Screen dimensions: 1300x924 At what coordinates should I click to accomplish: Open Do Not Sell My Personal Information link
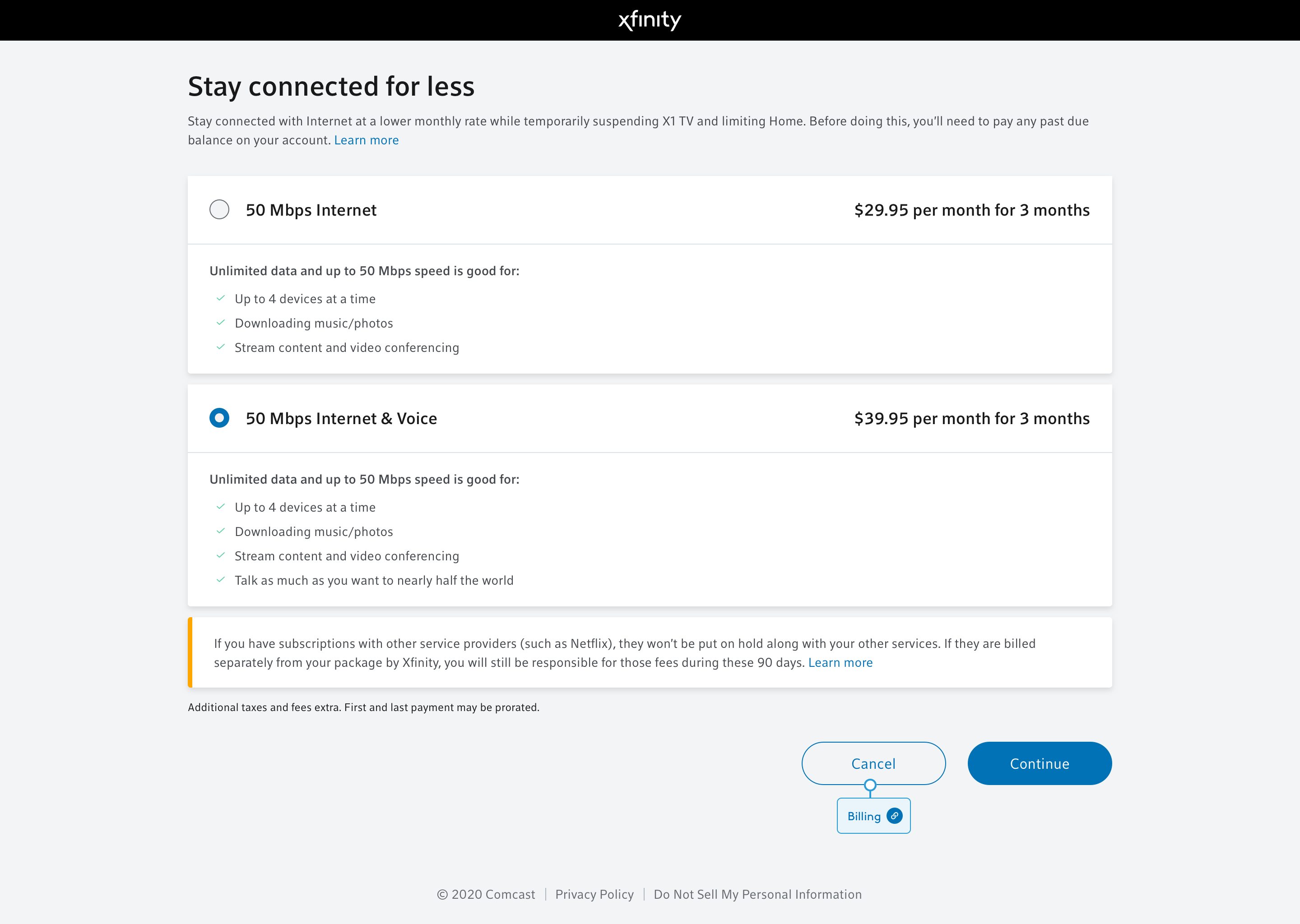(x=757, y=894)
